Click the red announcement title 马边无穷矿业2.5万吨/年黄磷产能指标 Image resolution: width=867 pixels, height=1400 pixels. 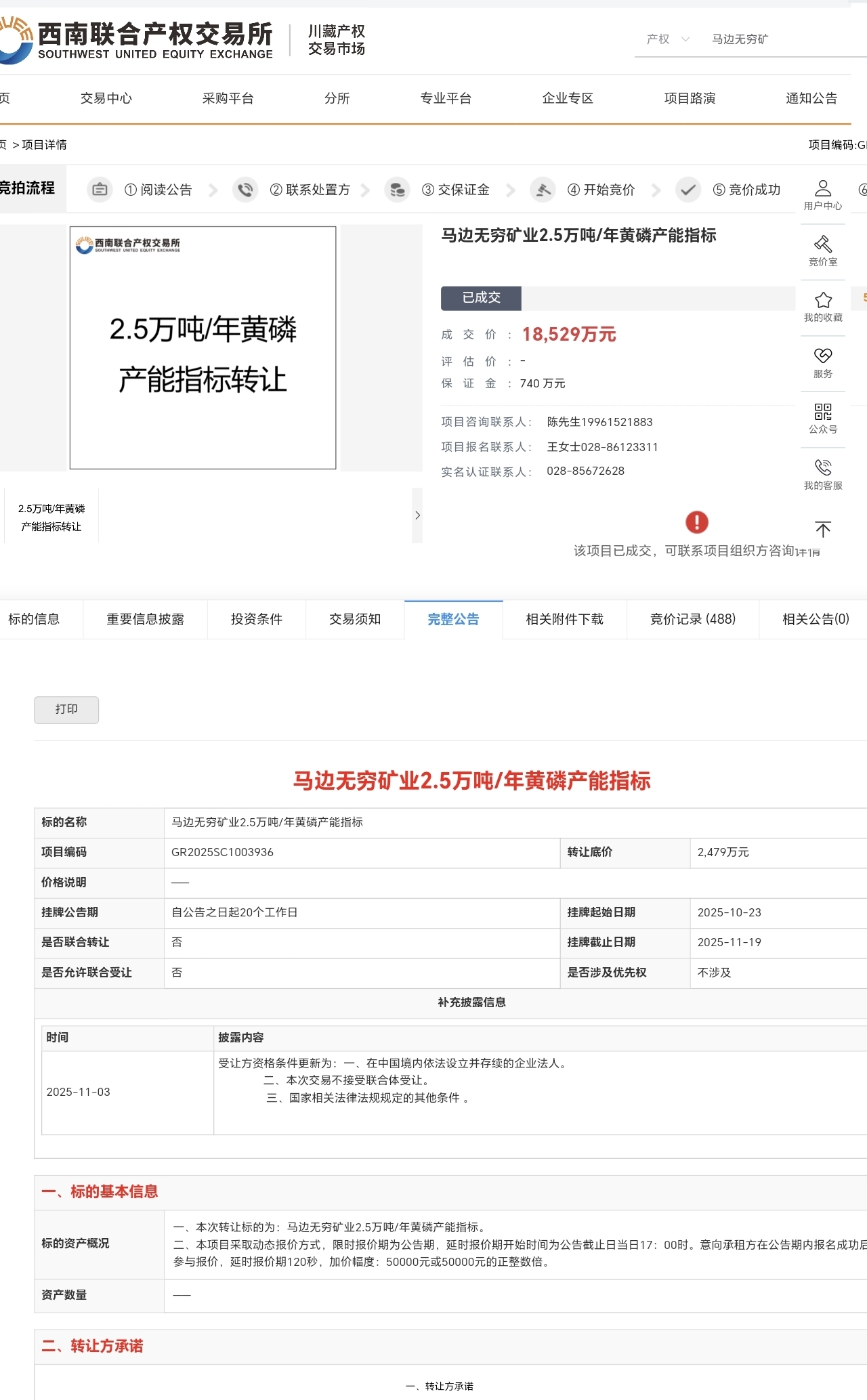(x=471, y=781)
